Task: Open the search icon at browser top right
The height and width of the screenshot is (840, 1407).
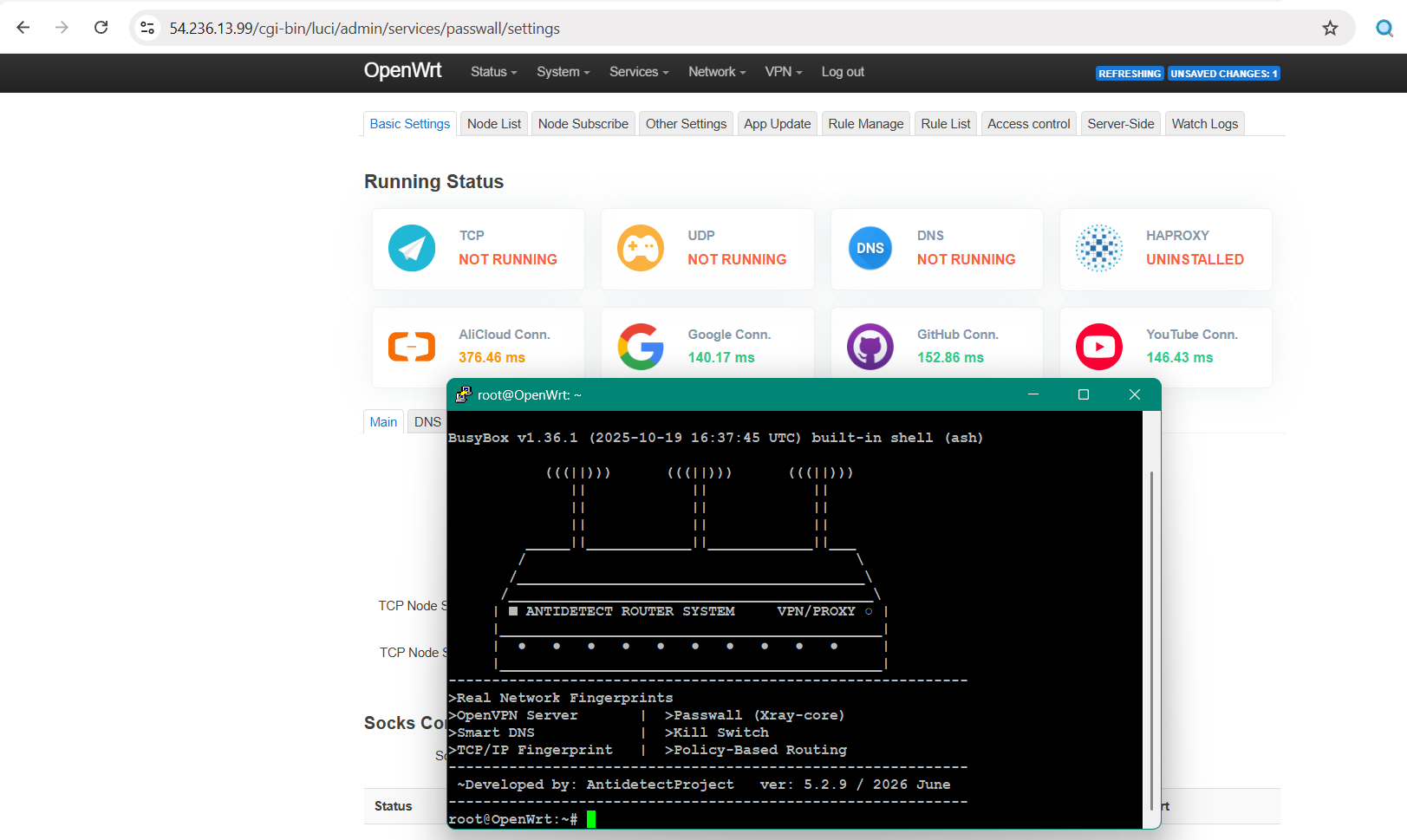Action: coord(1384,28)
